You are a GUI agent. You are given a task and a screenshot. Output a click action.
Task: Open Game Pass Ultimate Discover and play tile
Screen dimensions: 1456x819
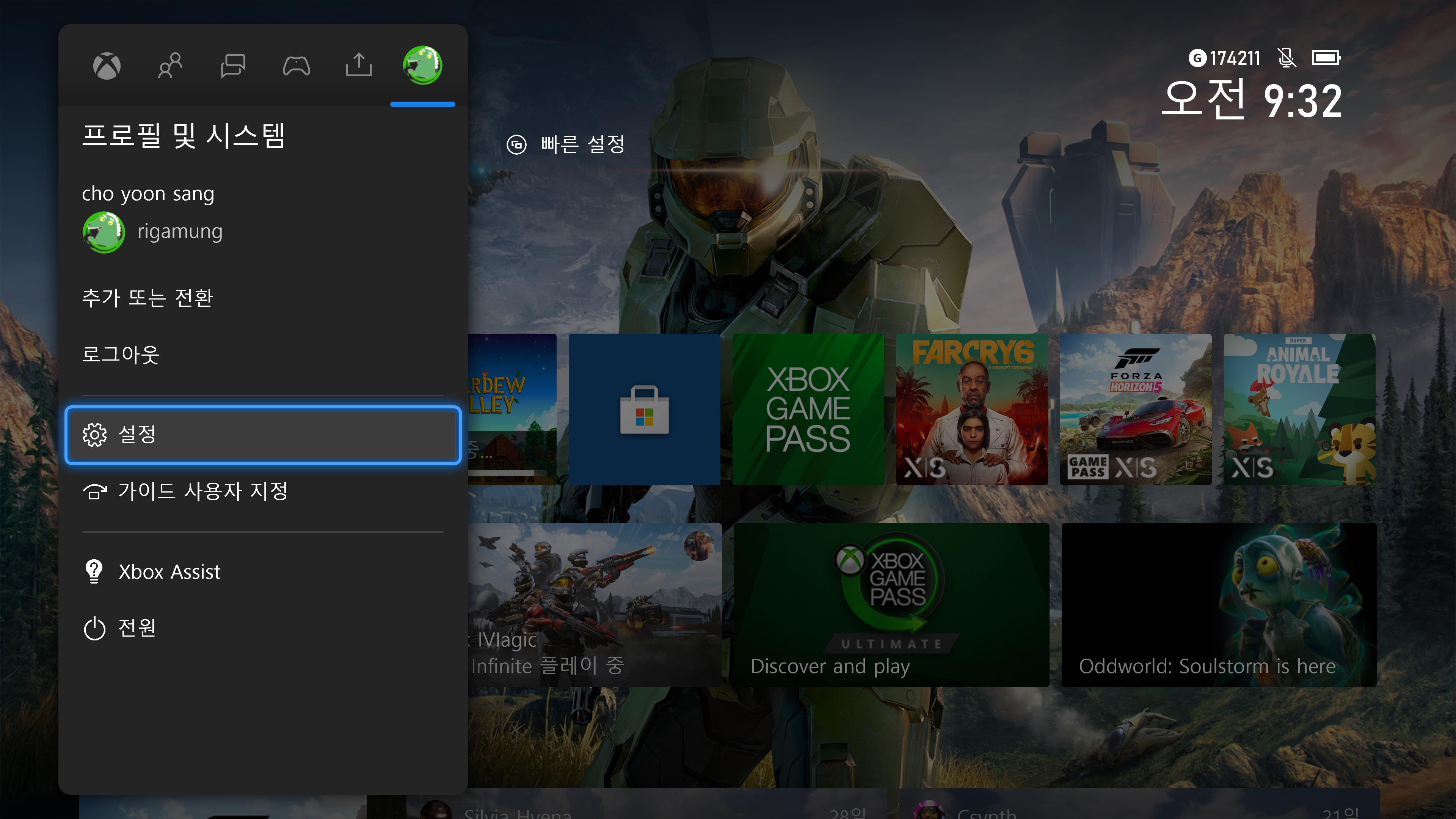click(891, 605)
